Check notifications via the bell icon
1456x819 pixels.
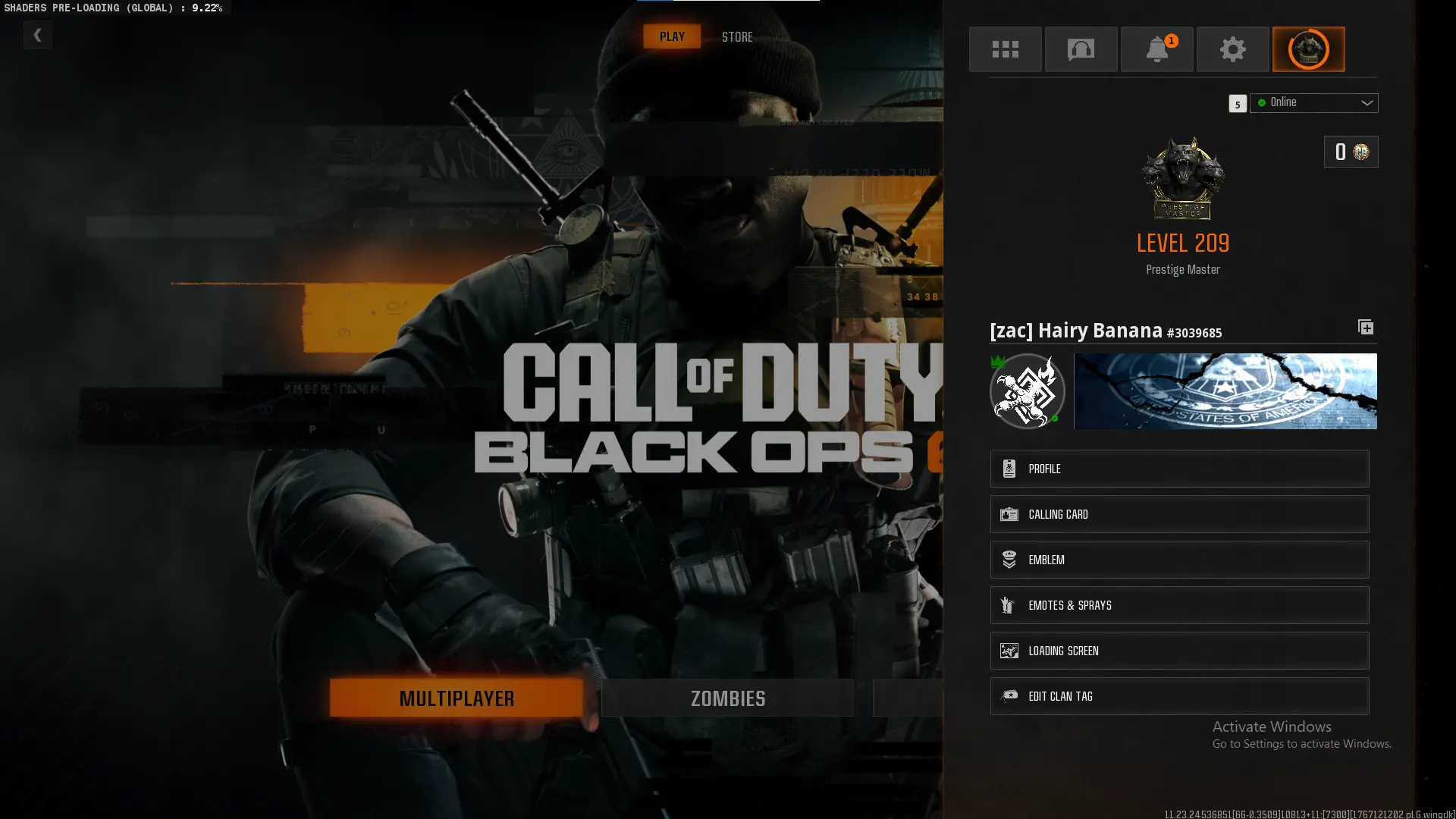[x=1156, y=49]
